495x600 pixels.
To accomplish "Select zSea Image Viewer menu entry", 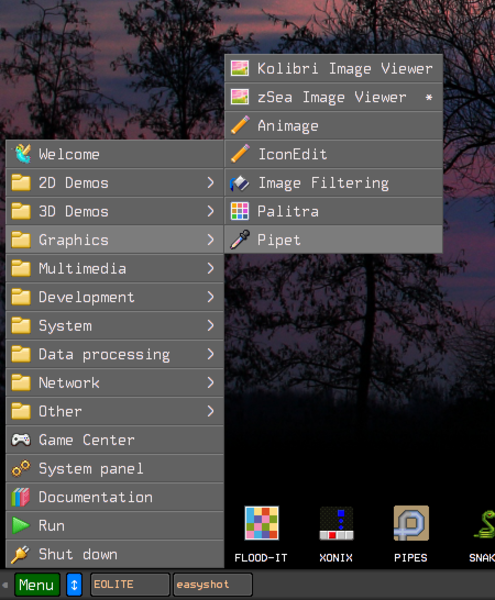I will pos(334,97).
